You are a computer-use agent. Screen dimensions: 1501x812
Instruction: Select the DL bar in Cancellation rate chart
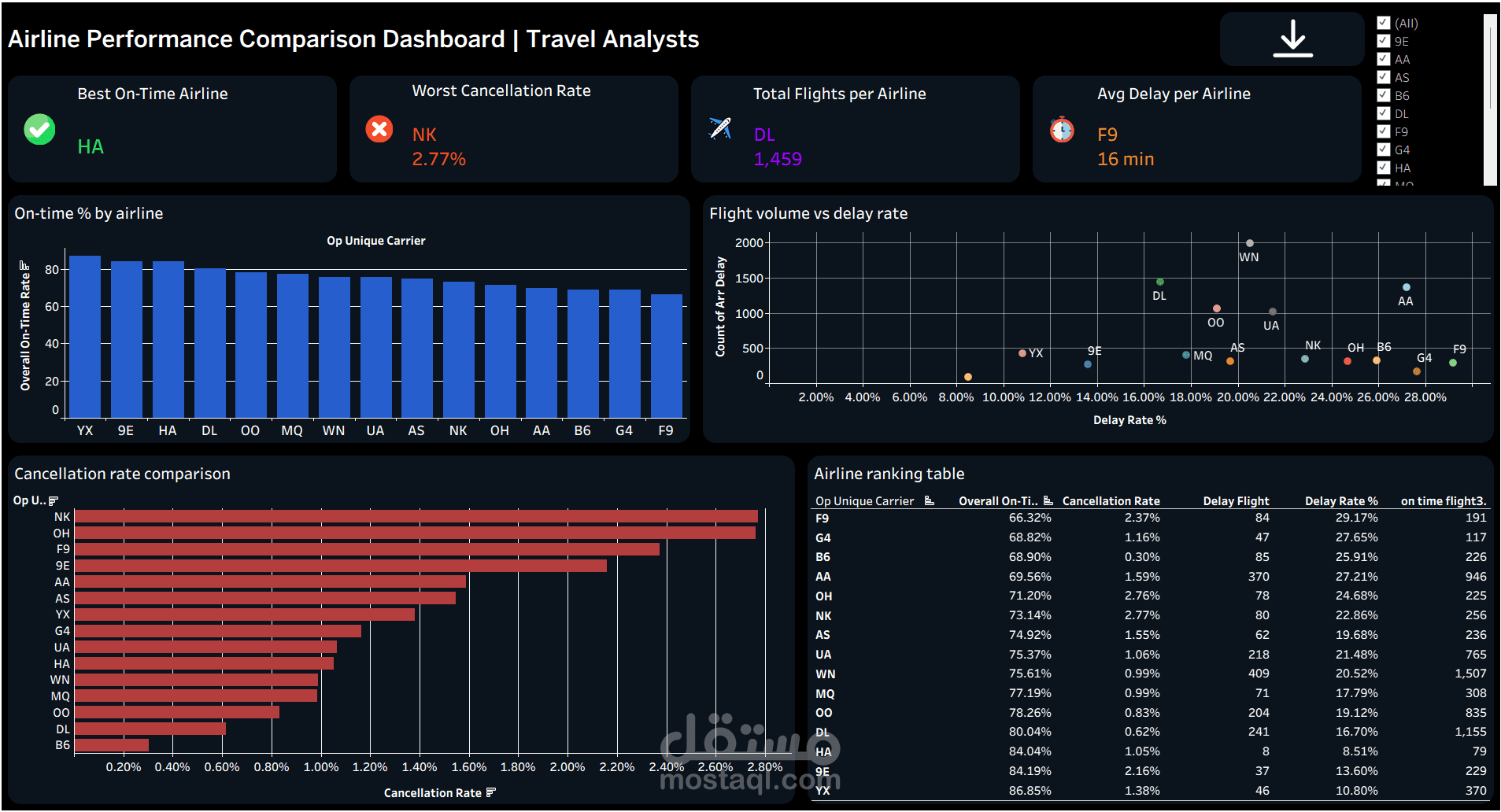point(150,729)
